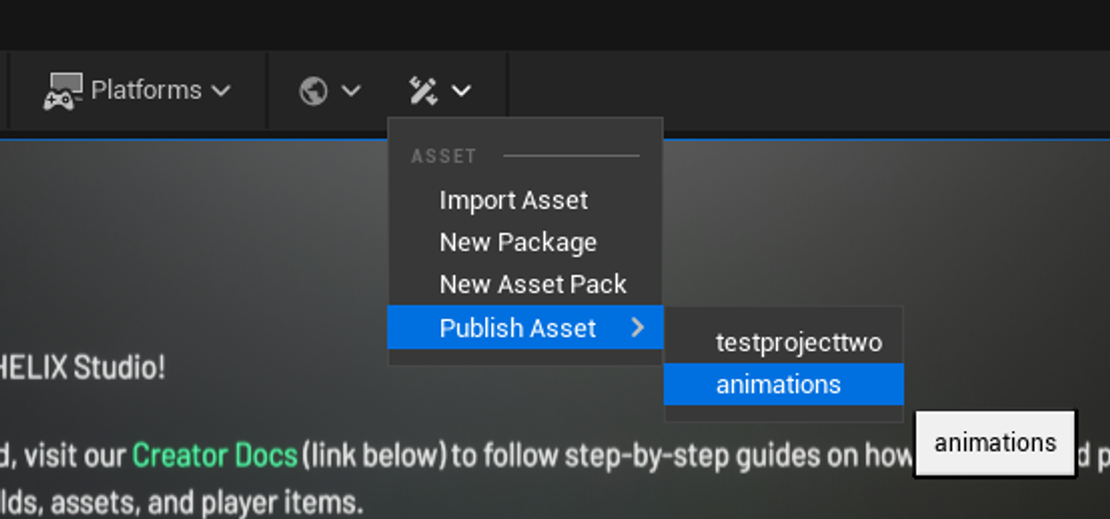Screen dimensions: 1110x519
Task: Click the magic wand tools icon
Action: 423,91
